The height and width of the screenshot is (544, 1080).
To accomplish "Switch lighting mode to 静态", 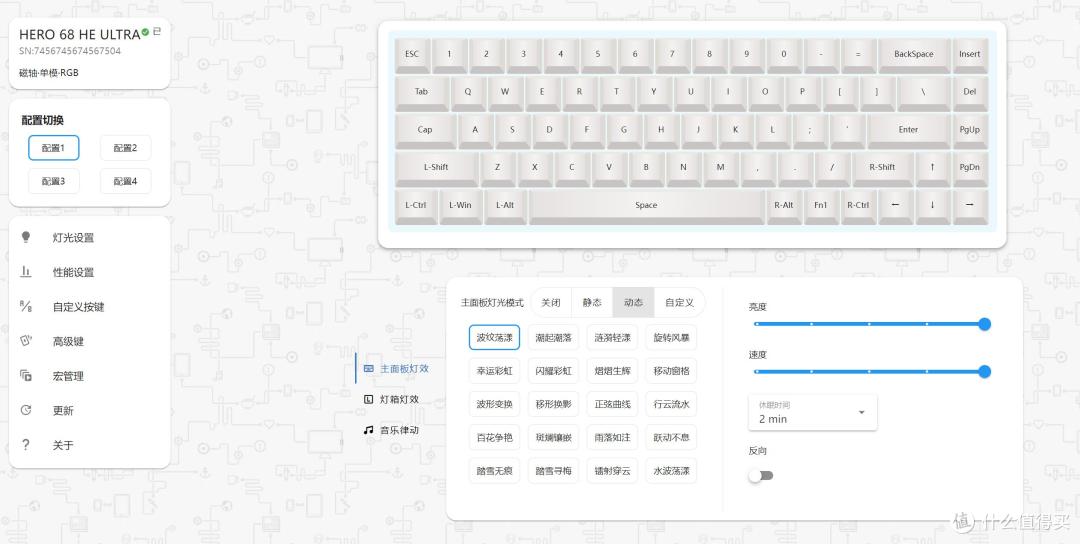I will 592,302.
